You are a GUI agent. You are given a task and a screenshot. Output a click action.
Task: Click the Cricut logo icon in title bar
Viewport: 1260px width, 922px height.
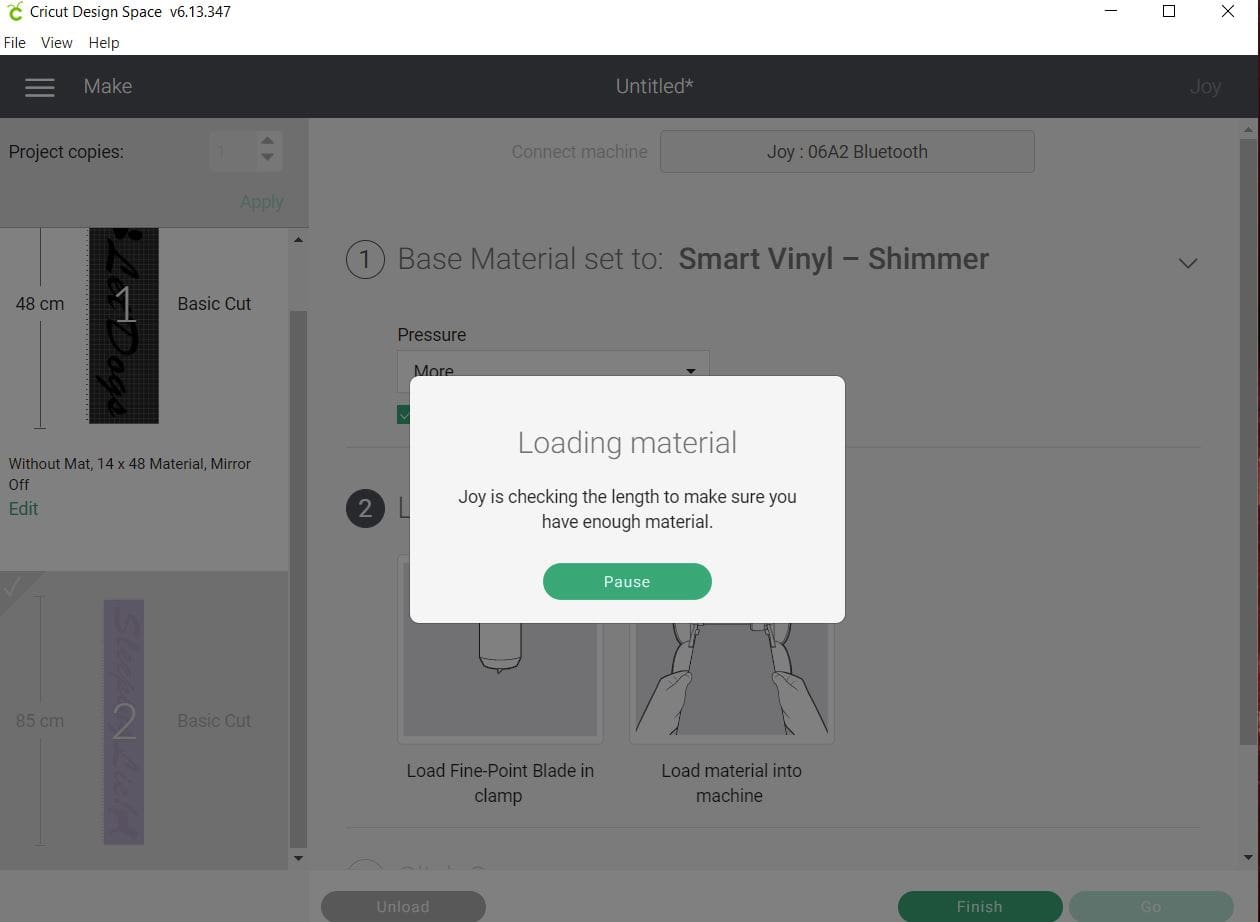tap(14, 12)
